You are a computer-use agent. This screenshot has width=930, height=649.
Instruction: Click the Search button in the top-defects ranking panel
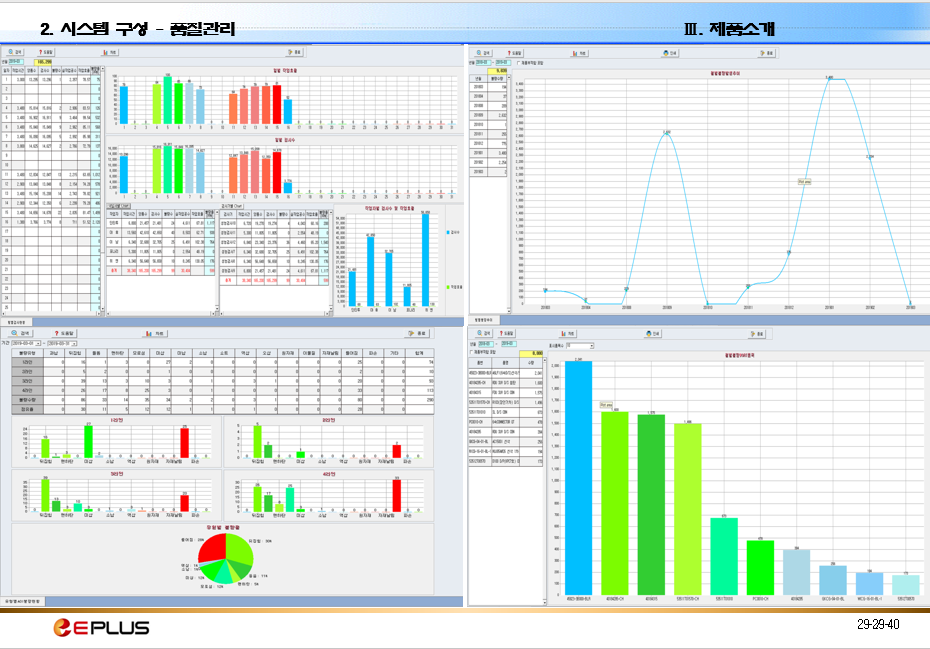pos(484,333)
